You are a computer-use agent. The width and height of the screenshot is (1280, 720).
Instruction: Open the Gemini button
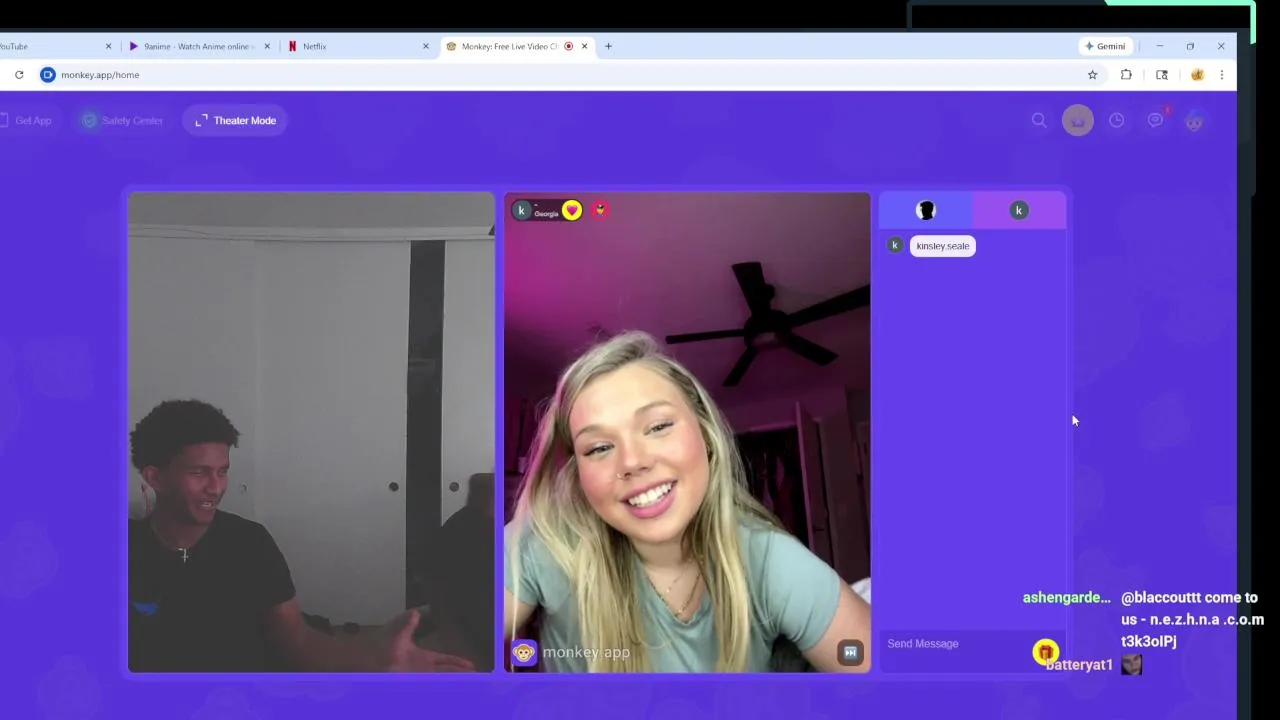(x=1105, y=46)
